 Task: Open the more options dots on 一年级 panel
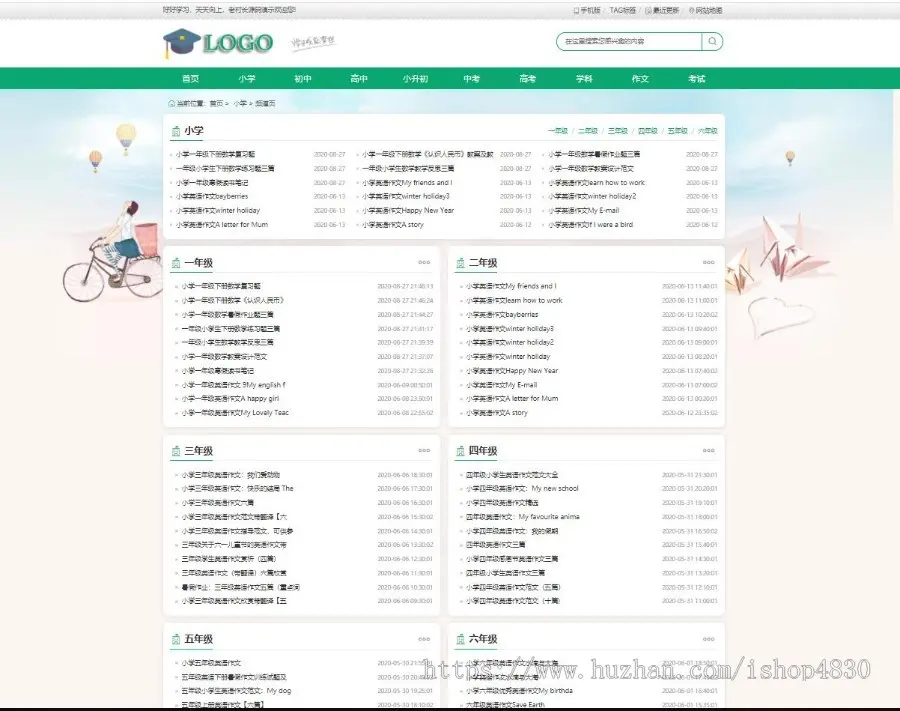coord(424,262)
